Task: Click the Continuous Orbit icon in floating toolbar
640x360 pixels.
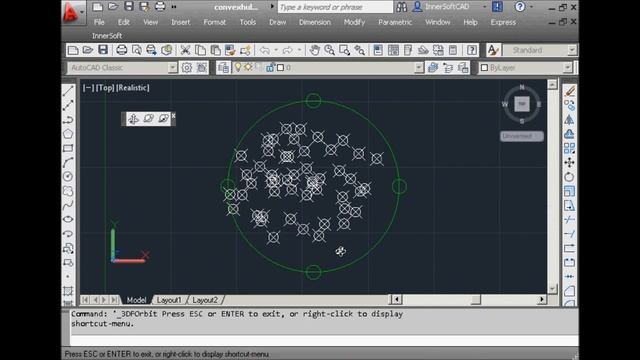Action: click(x=163, y=119)
